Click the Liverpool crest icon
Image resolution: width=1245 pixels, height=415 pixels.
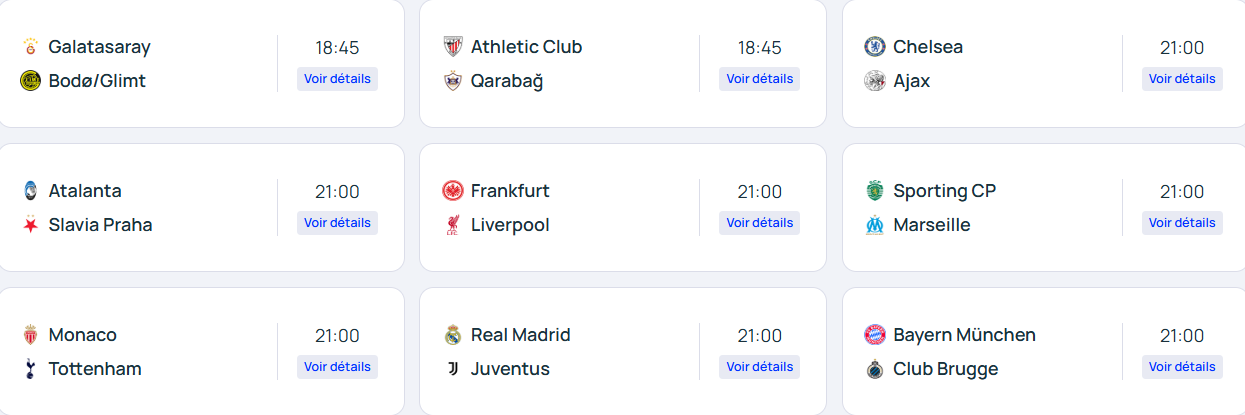453,225
